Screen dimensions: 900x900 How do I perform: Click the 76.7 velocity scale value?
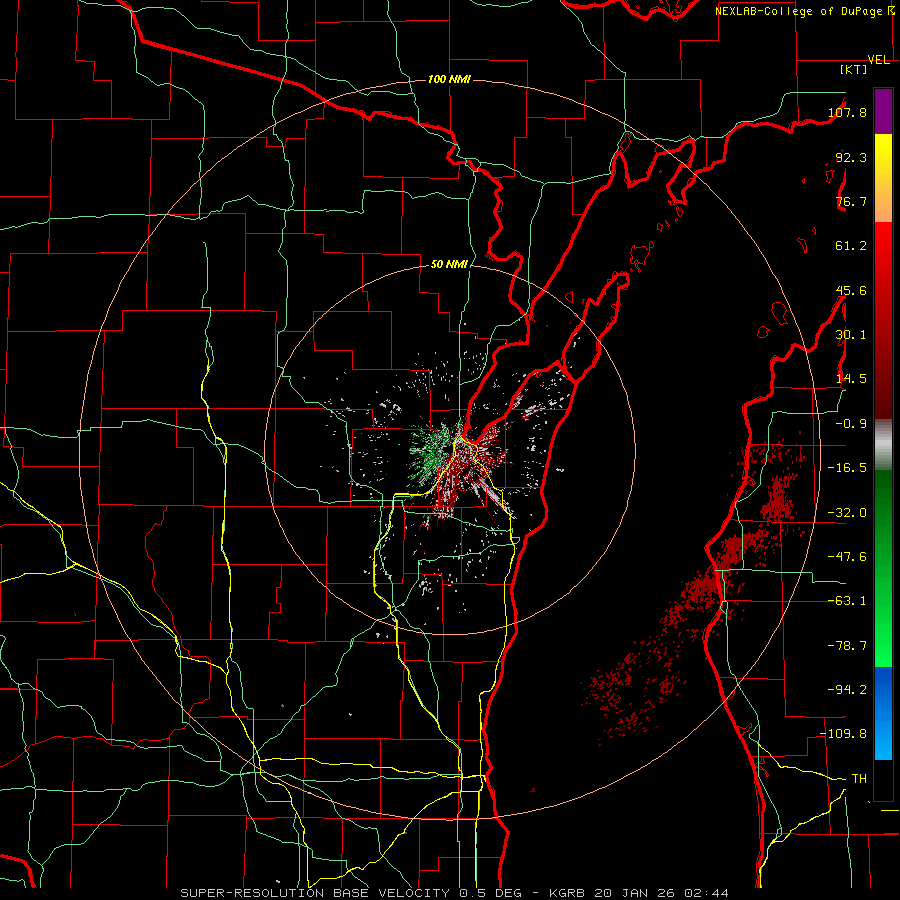pos(851,201)
